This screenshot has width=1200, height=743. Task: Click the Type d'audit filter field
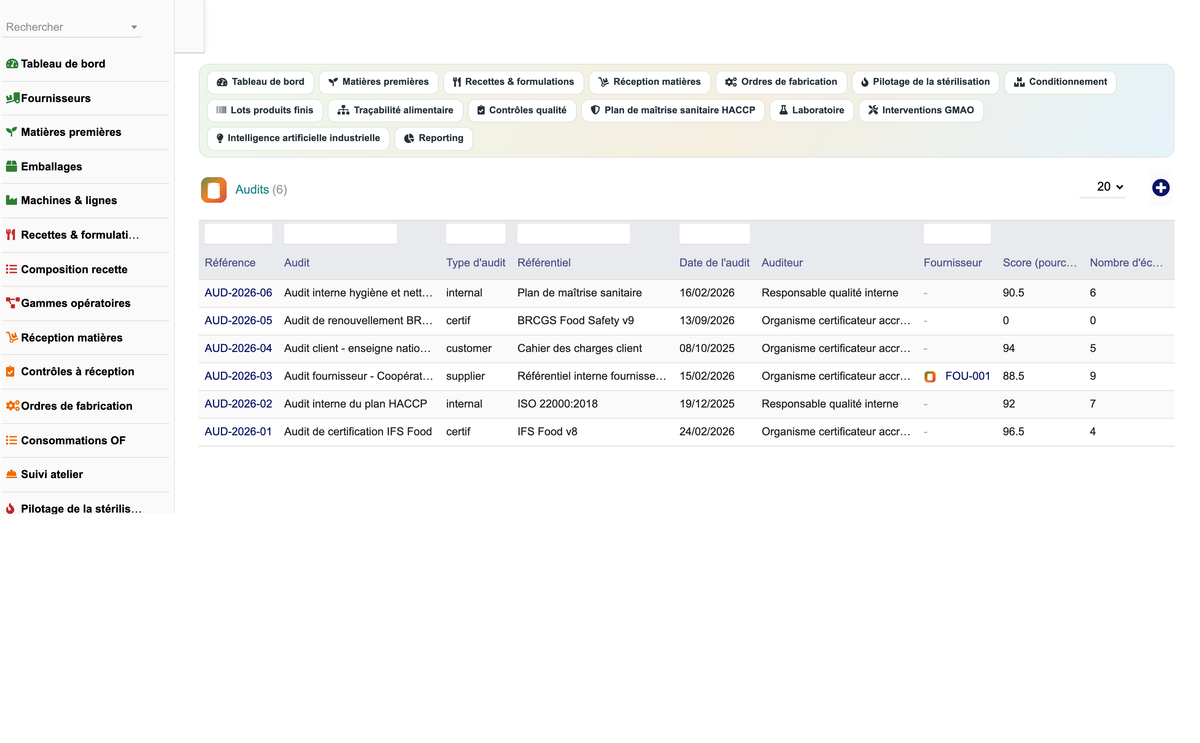tap(476, 234)
